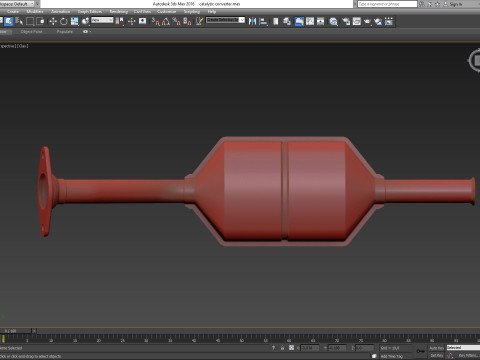Viewport: 480px width, 360px height.
Task: Open the Modifiers menu
Action: click(35, 12)
